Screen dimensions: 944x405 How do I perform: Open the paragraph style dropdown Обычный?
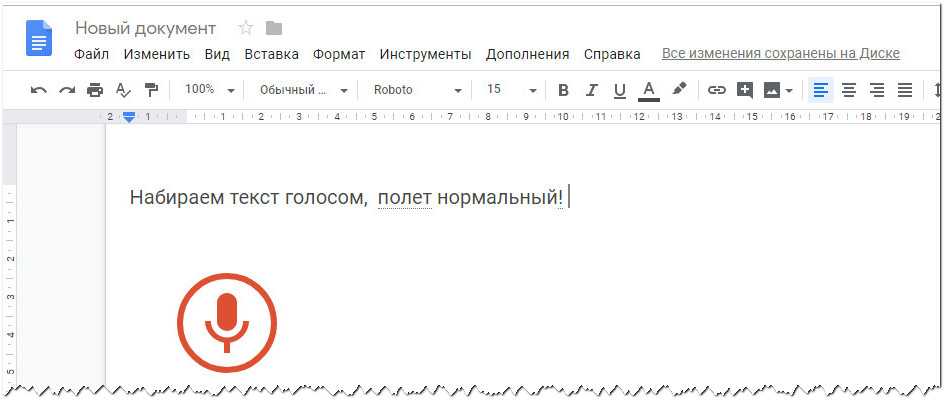click(303, 90)
